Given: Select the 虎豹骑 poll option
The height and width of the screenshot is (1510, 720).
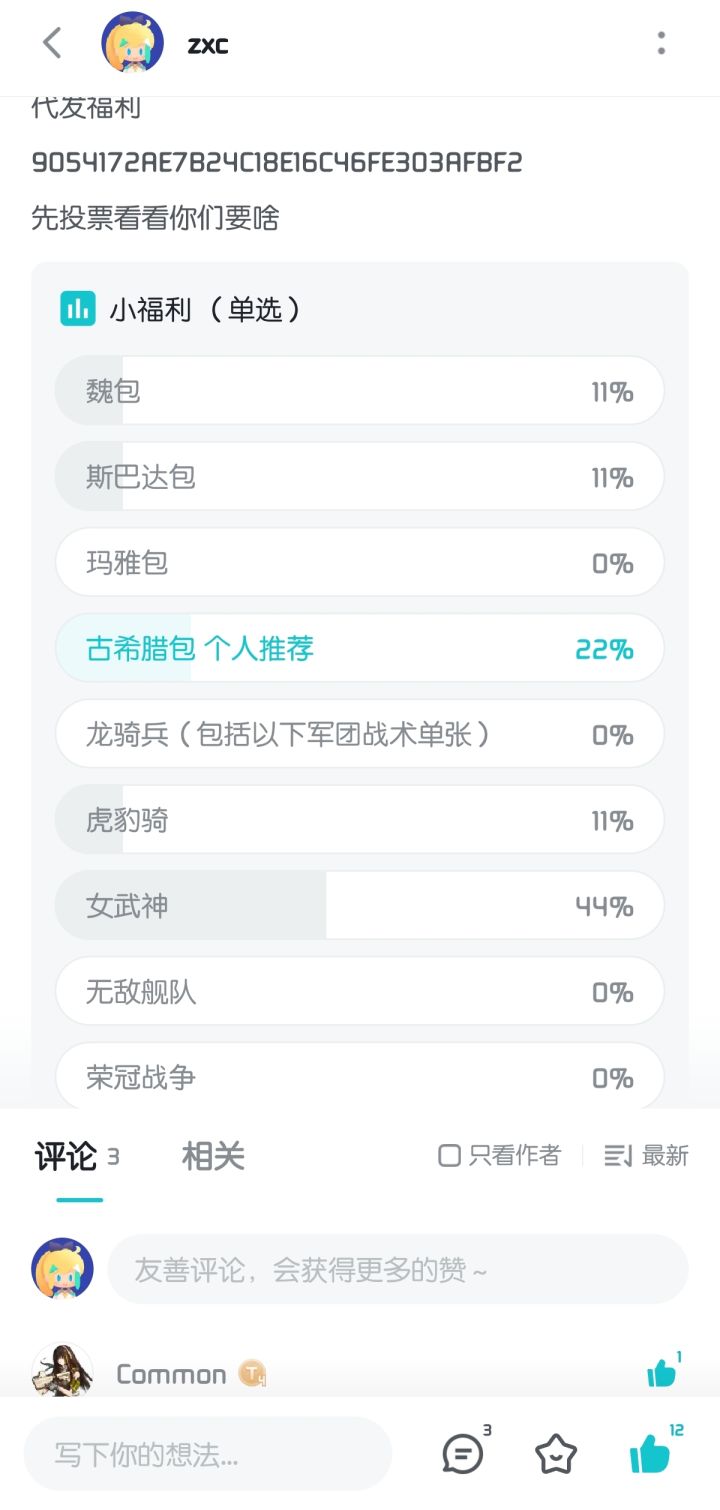Looking at the screenshot, I should click(360, 820).
